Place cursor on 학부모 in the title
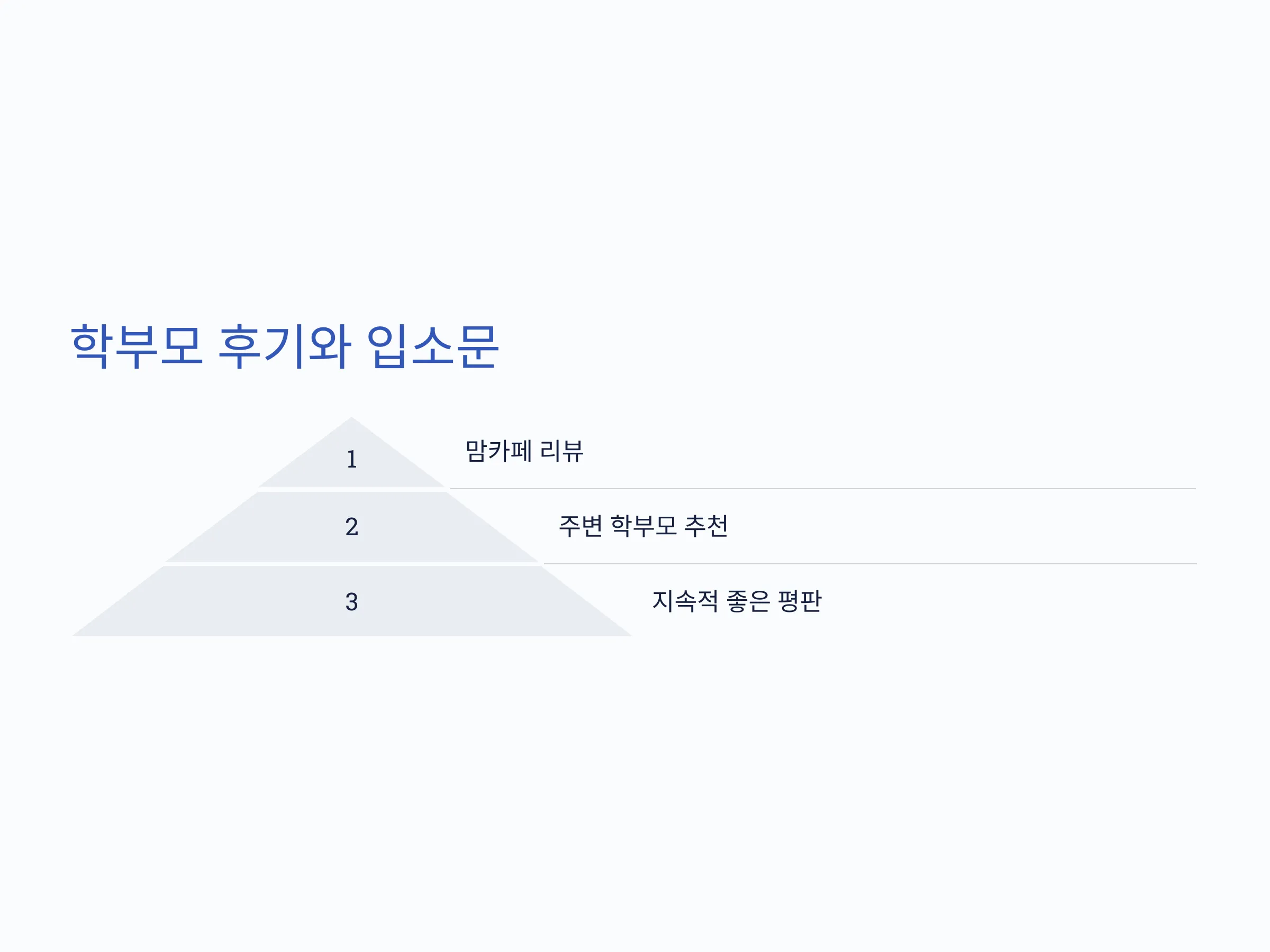This screenshot has height=952, width=1270. 137,346
